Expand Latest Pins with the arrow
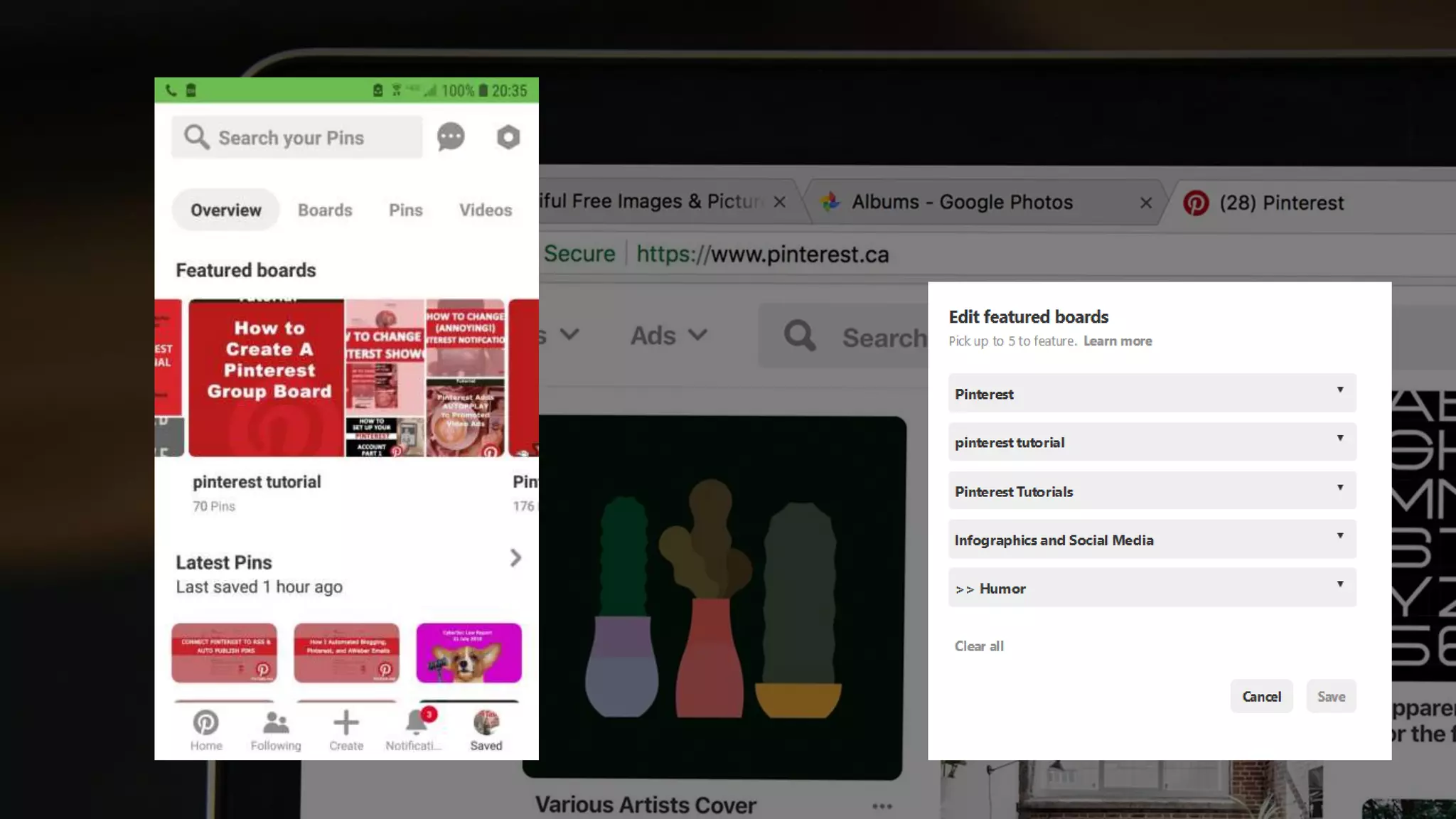The height and width of the screenshot is (819, 1456). point(515,558)
